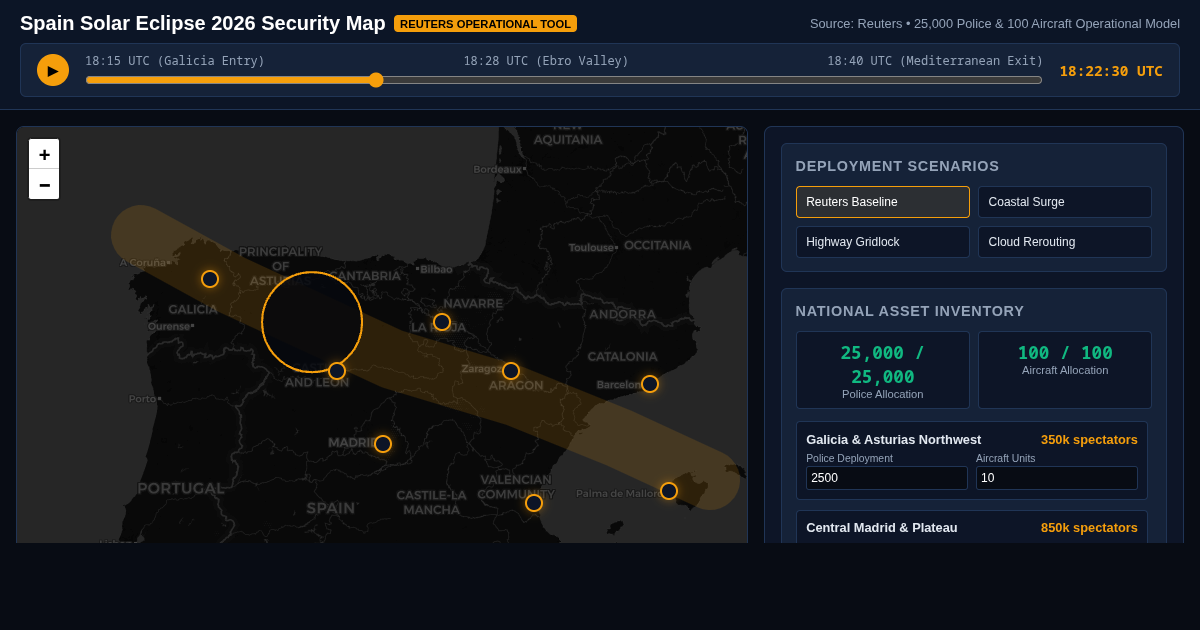Click the Spain Solar Eclipse 2026 Security Map title
The image size is (1200, 630).
pos(203,24)
